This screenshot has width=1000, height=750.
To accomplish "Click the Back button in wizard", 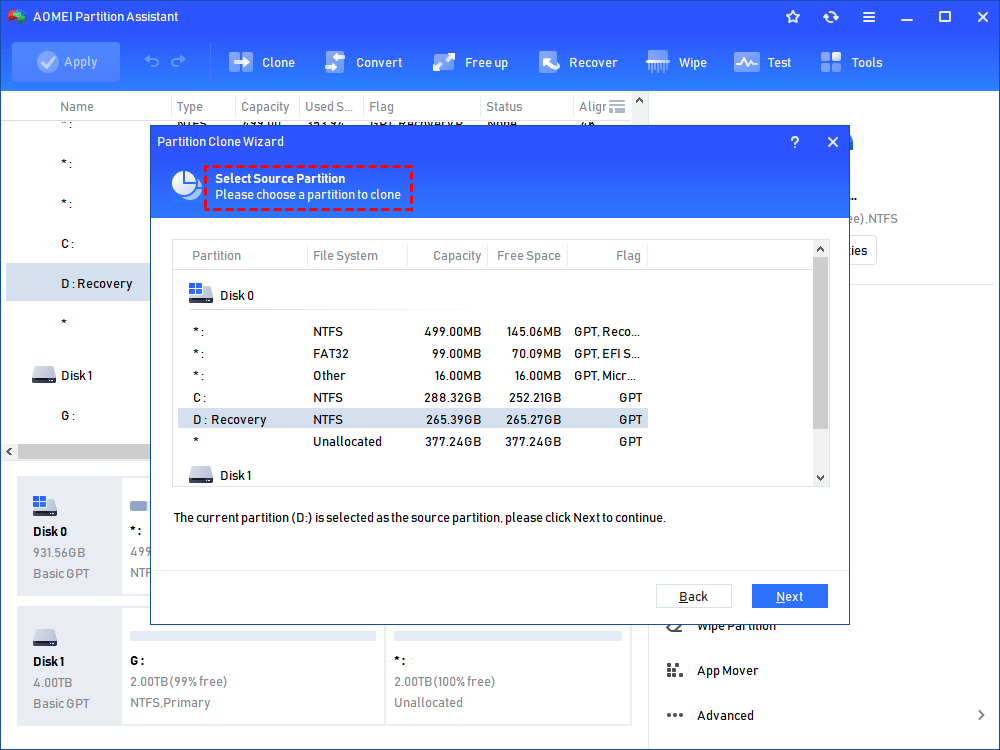I will coord(693,596).
